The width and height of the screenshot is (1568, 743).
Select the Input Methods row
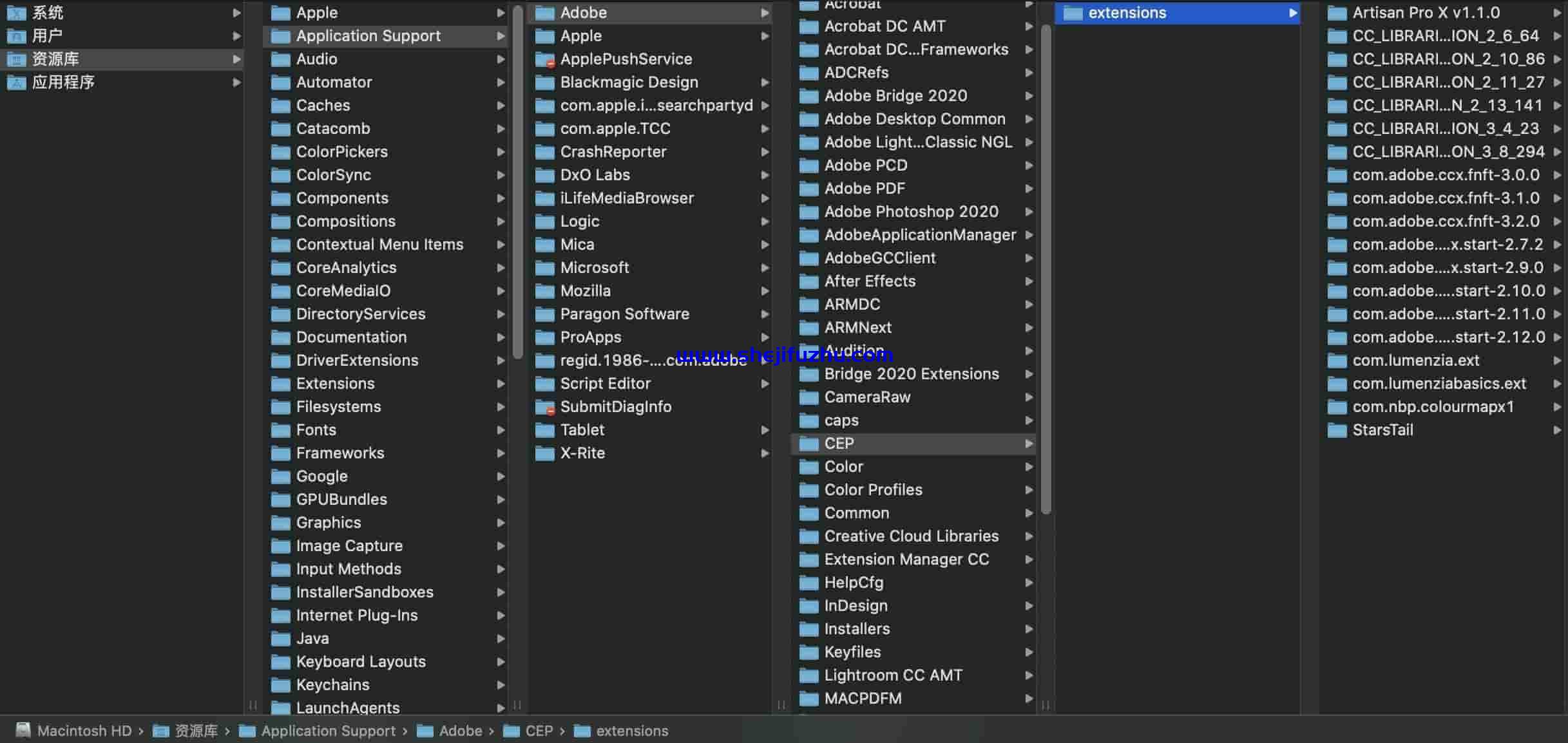pos(385,569)
